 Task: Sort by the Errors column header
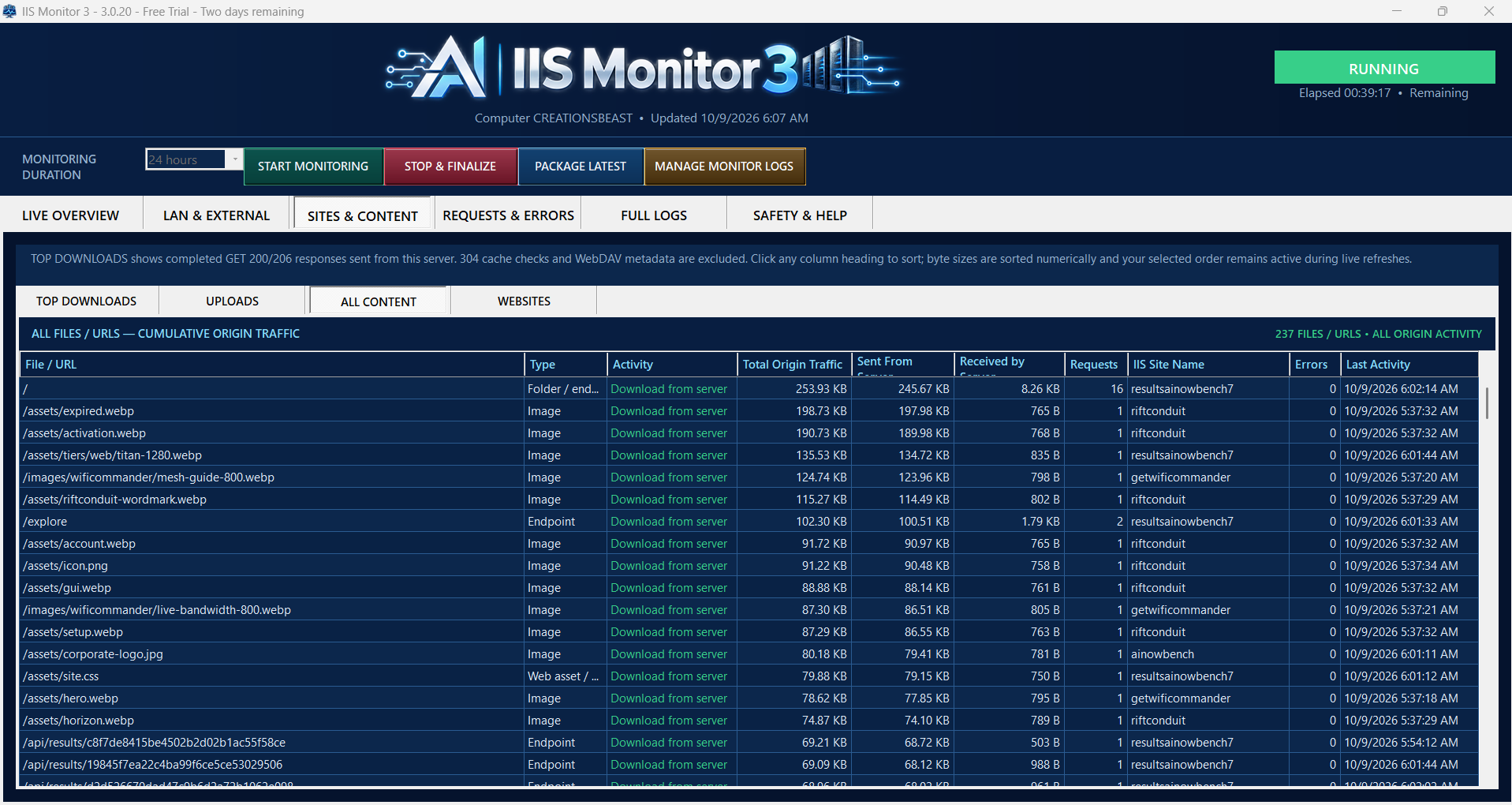[x=1315, y=365]
